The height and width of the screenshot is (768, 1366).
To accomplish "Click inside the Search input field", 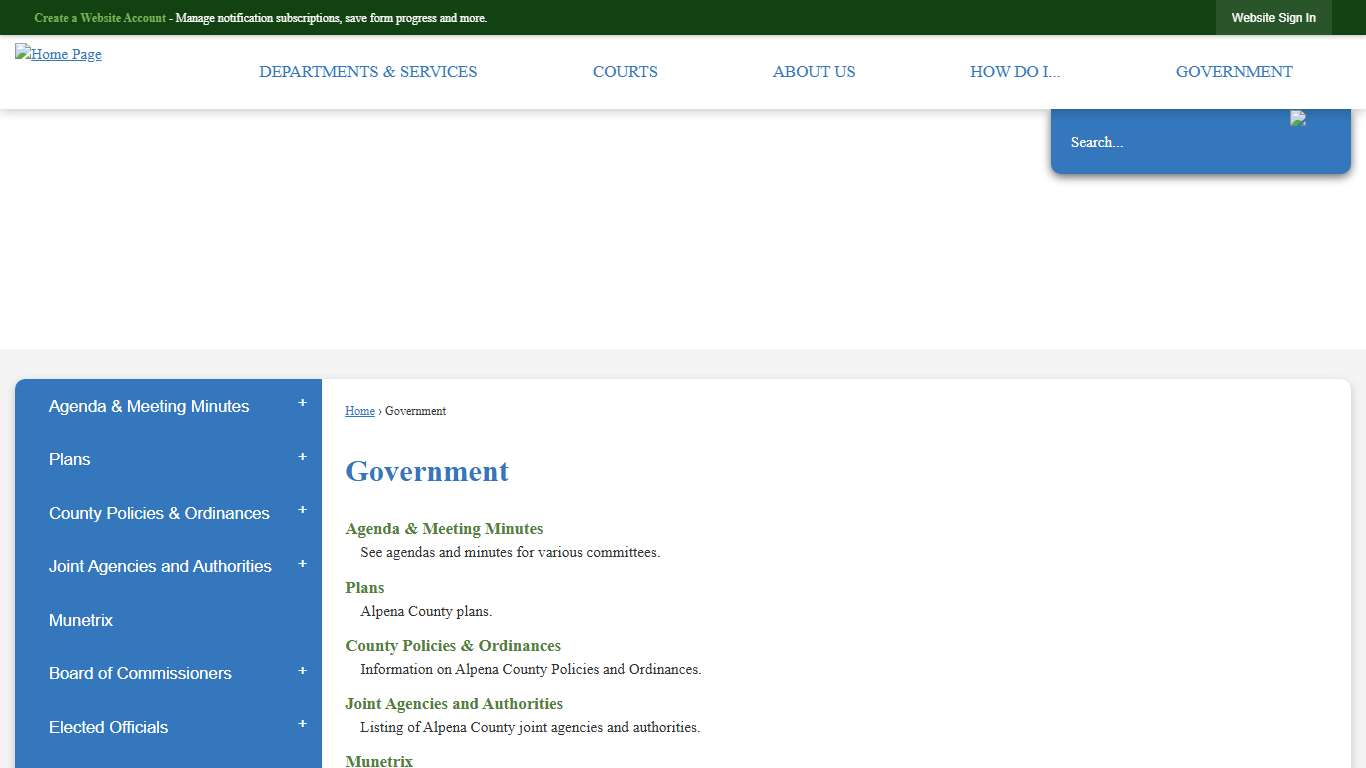I will click(x=1150, y=142).
